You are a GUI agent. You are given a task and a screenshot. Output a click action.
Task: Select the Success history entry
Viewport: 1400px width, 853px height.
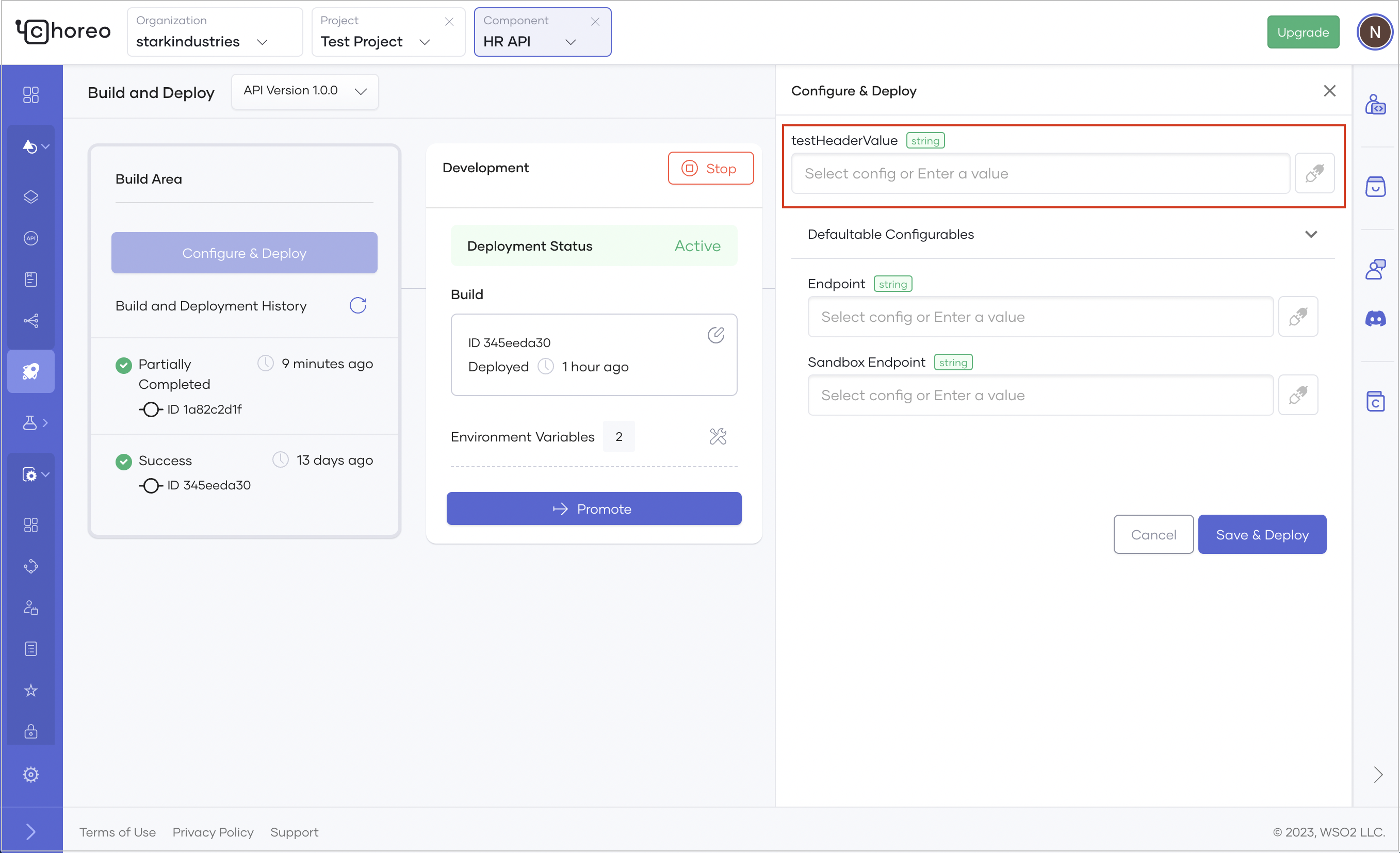[245, 472]
